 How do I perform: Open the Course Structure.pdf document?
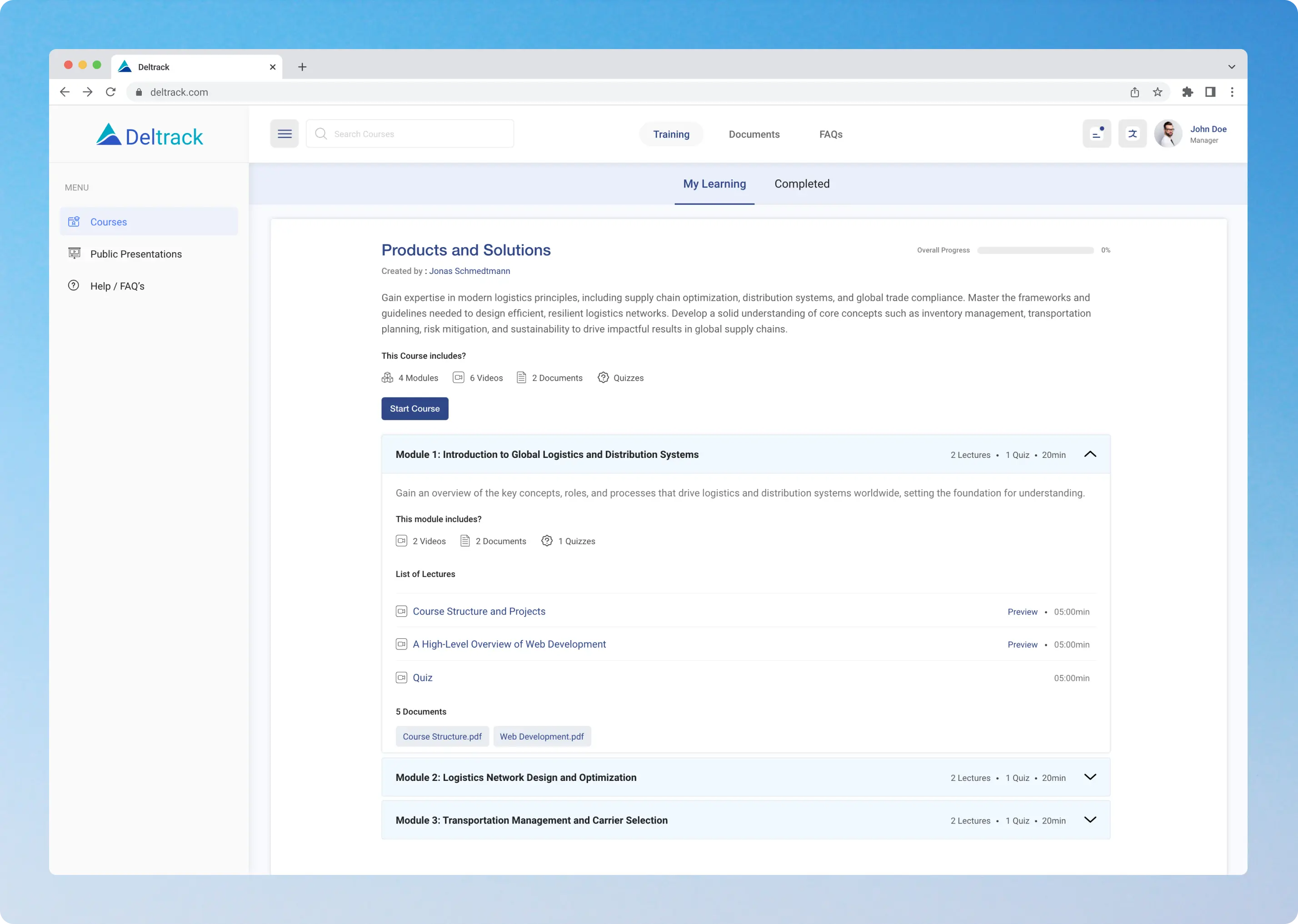(x=442, y=736)
